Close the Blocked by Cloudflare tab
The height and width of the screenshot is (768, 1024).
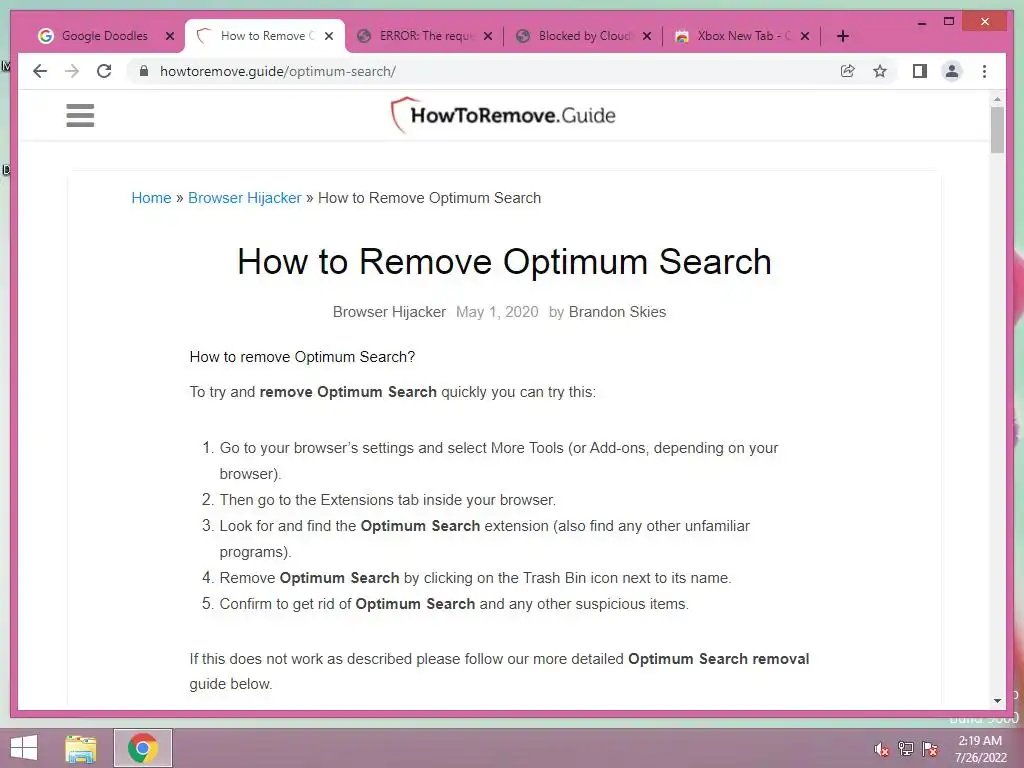click(x=647, y=36)
